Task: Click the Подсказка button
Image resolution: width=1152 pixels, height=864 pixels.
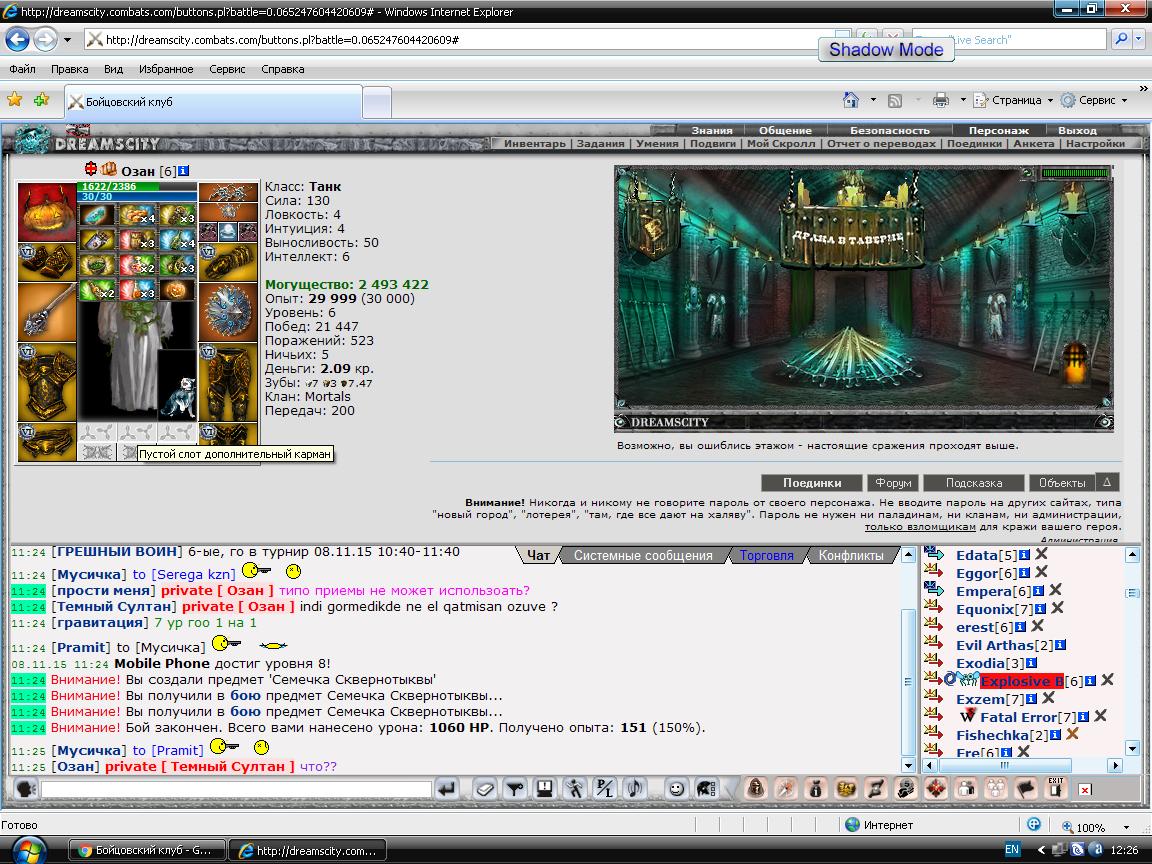Action: (x=973, y=483)
